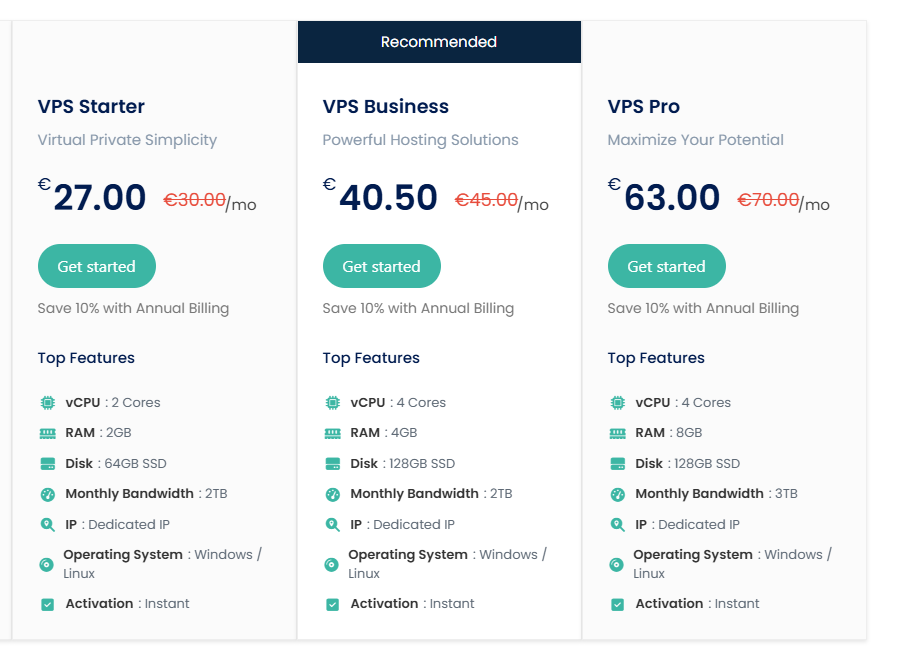Click the Monthly Bandwidth gauge icon in VPS Business

pos(332,494)
